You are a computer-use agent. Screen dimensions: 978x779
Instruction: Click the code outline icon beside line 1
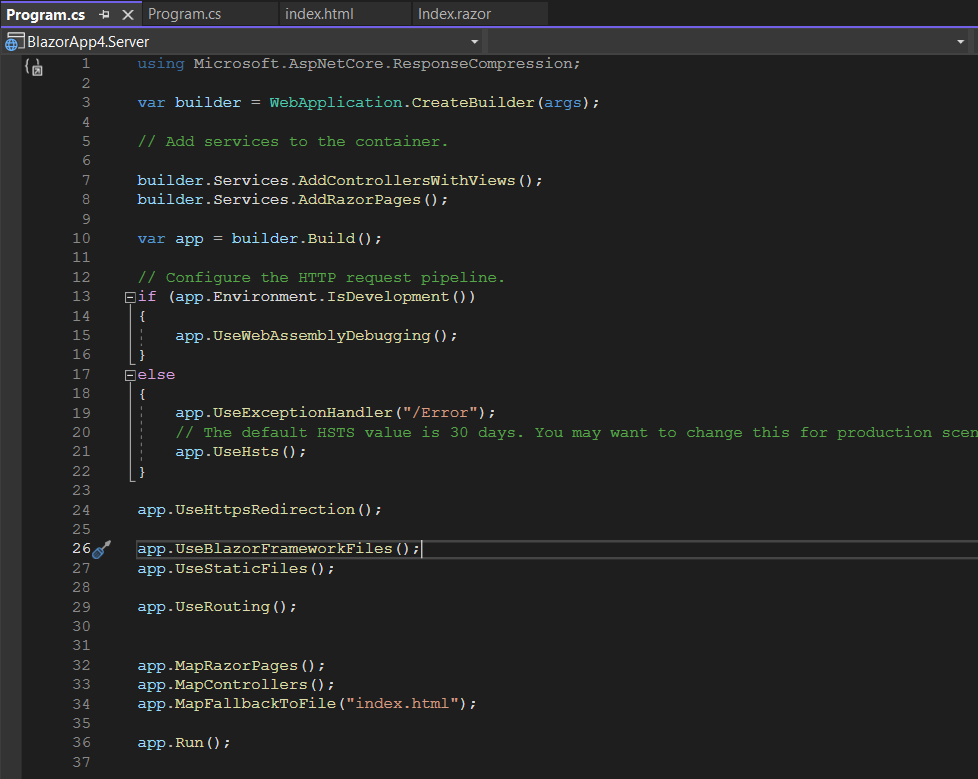coord(34,66)
